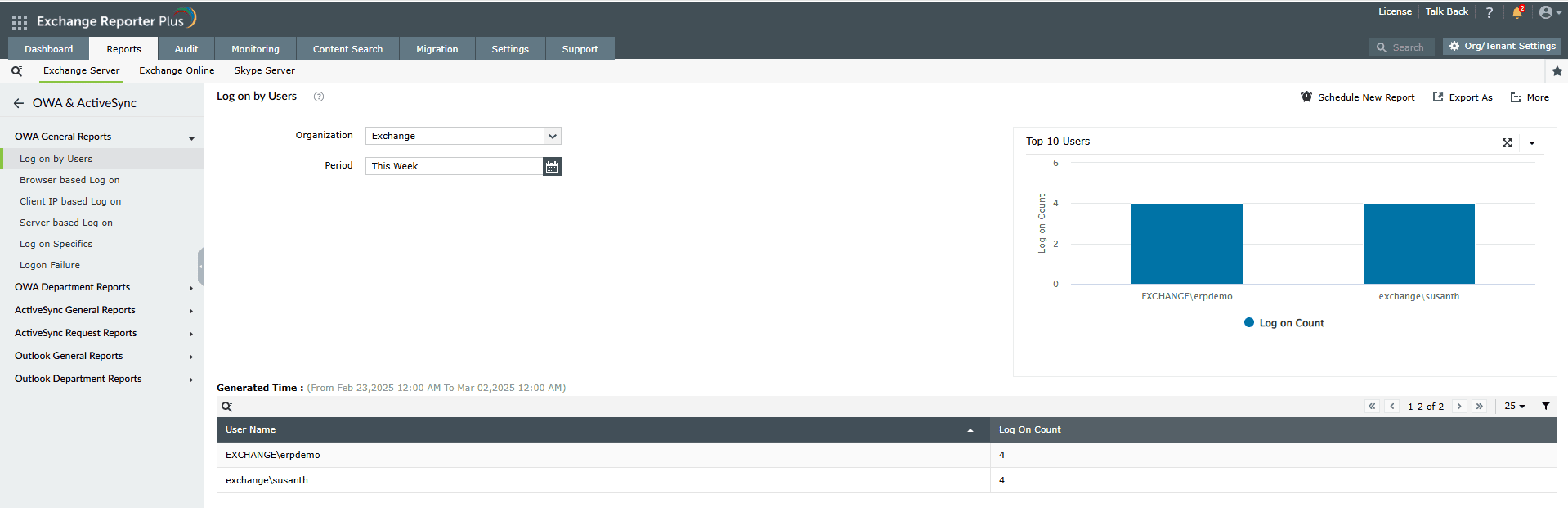Viewport: 1568px width, 508px height.
Task: Click Schedule New Report
Action: click(1358, 97)
